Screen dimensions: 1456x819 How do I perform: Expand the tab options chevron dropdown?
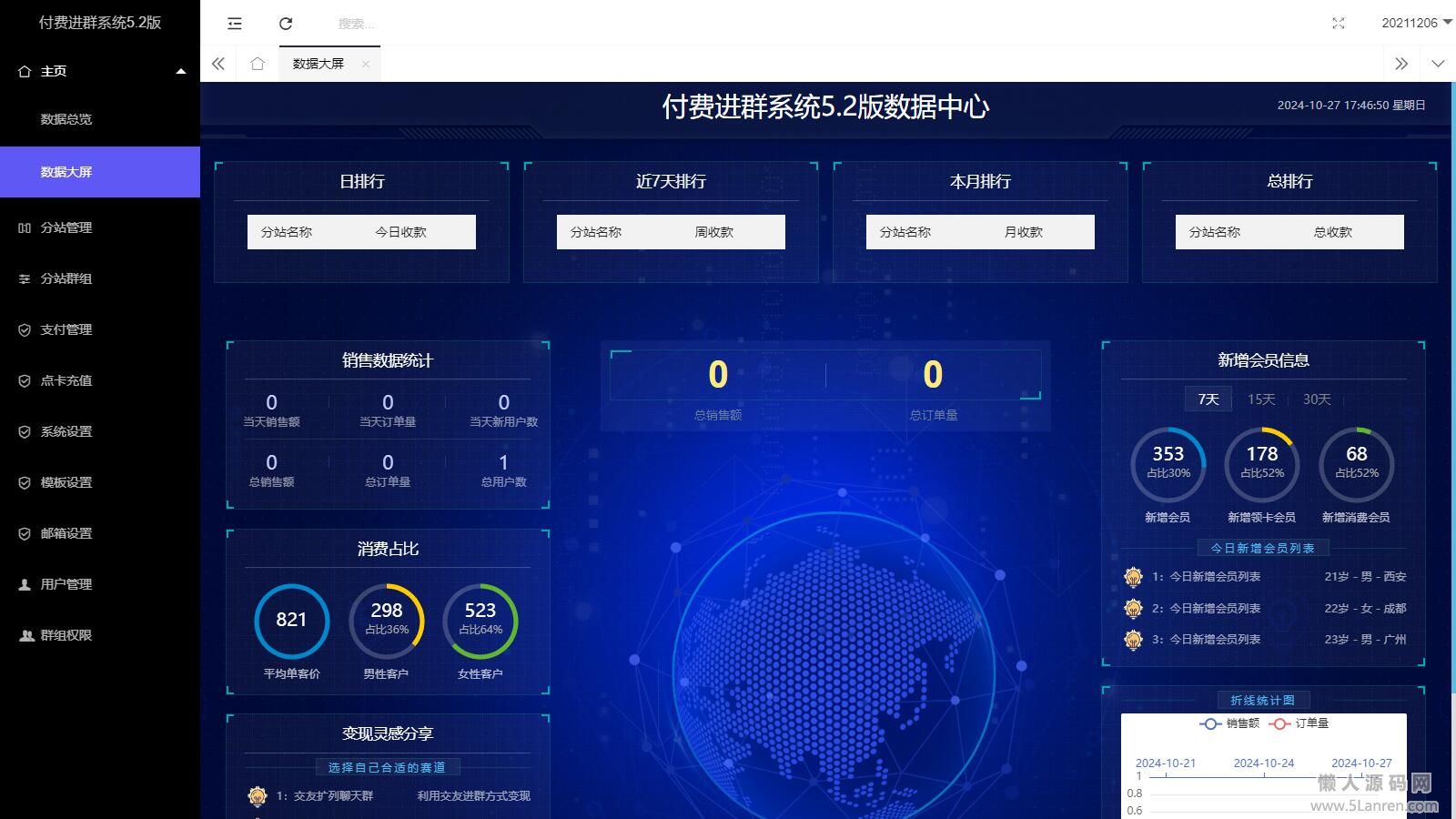coord(1438,64)
